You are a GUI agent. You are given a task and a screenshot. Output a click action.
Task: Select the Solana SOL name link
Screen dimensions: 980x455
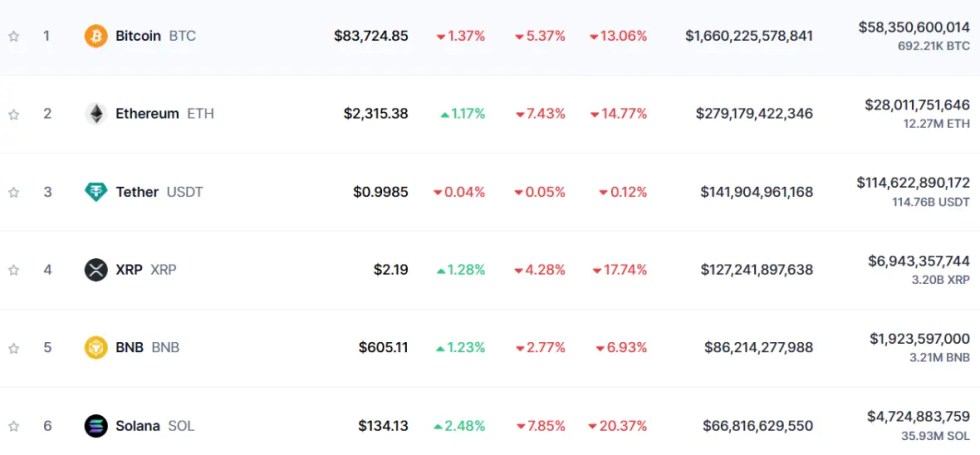pos(154,426)
